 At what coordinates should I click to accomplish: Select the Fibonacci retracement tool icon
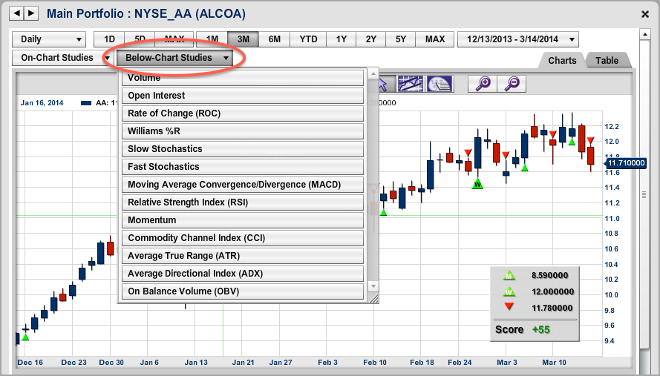[439, 84]
